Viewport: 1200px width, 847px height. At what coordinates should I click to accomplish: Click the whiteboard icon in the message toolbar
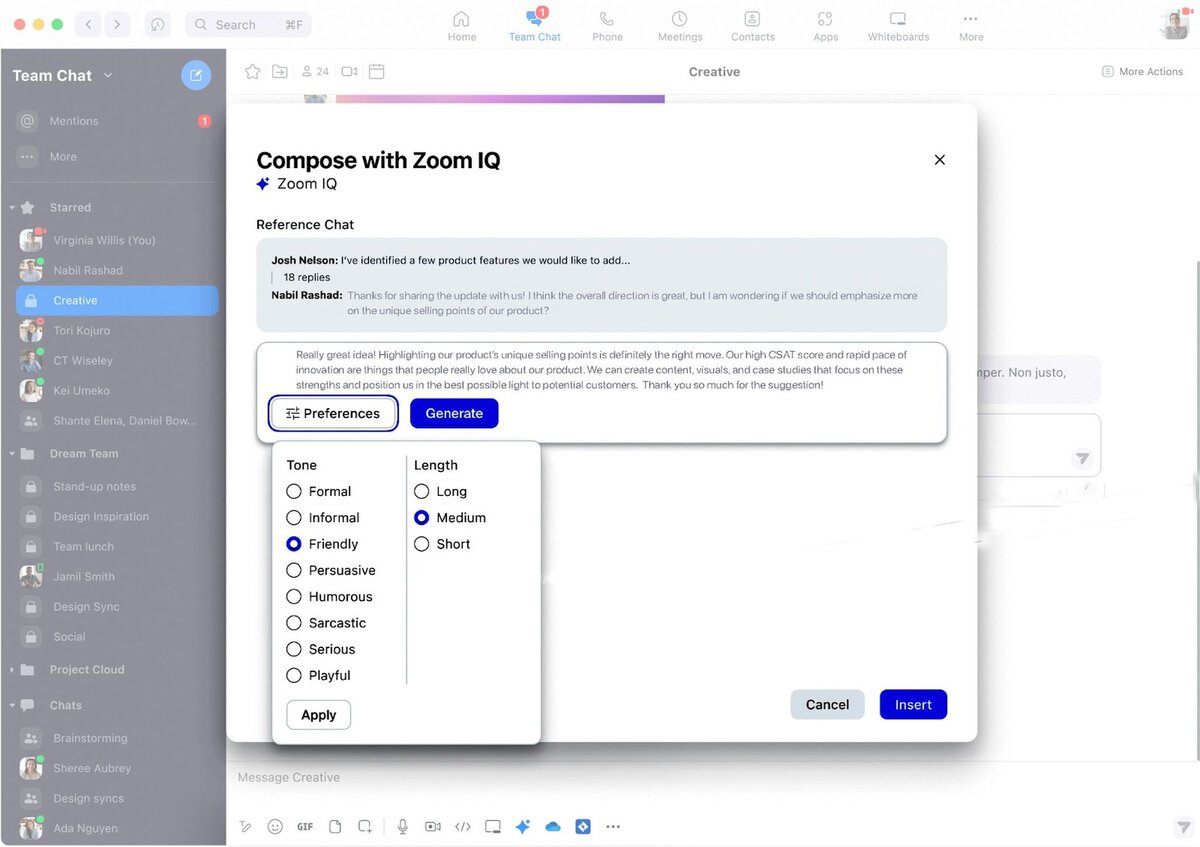493,826
